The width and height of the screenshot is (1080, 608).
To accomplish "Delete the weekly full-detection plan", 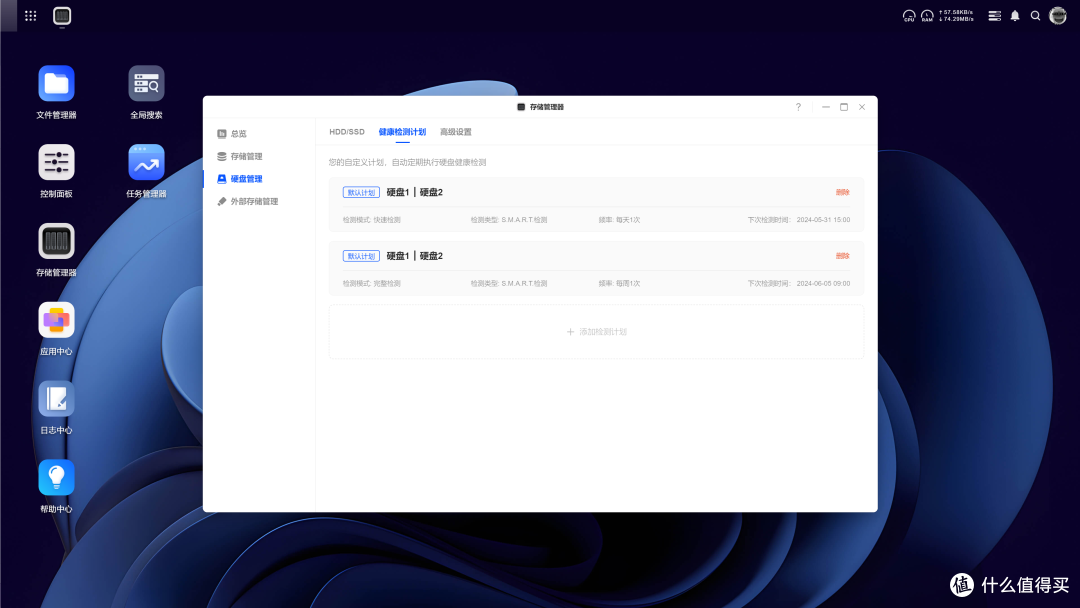I will pos(842,255).
